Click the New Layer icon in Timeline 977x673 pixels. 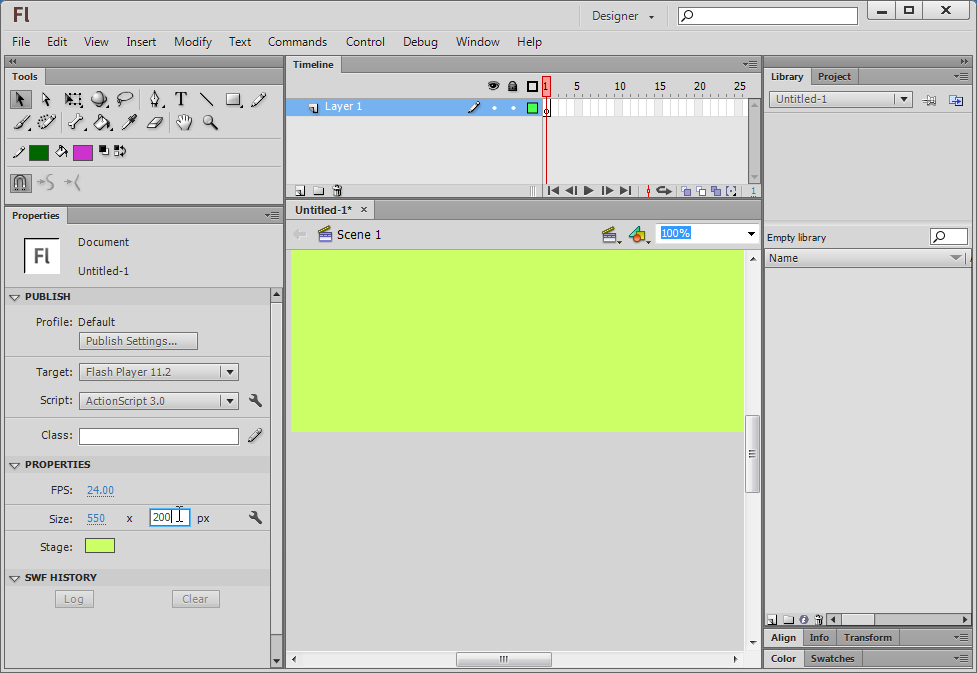(x=299, y=190)
